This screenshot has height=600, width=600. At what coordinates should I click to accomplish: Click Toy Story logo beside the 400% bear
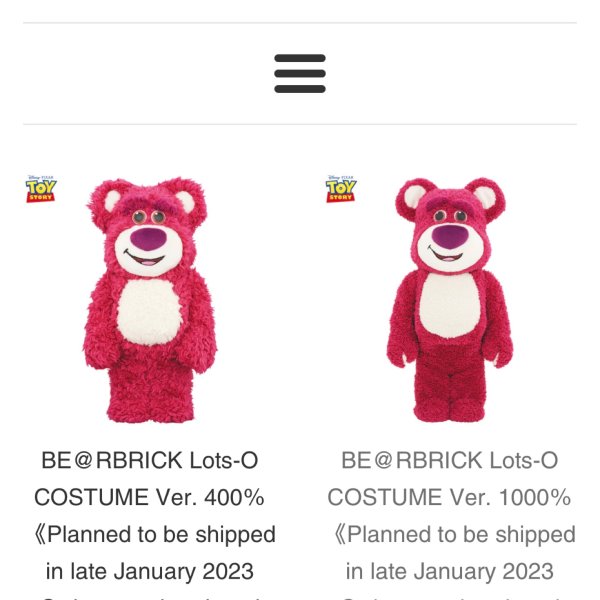[41, 189]
